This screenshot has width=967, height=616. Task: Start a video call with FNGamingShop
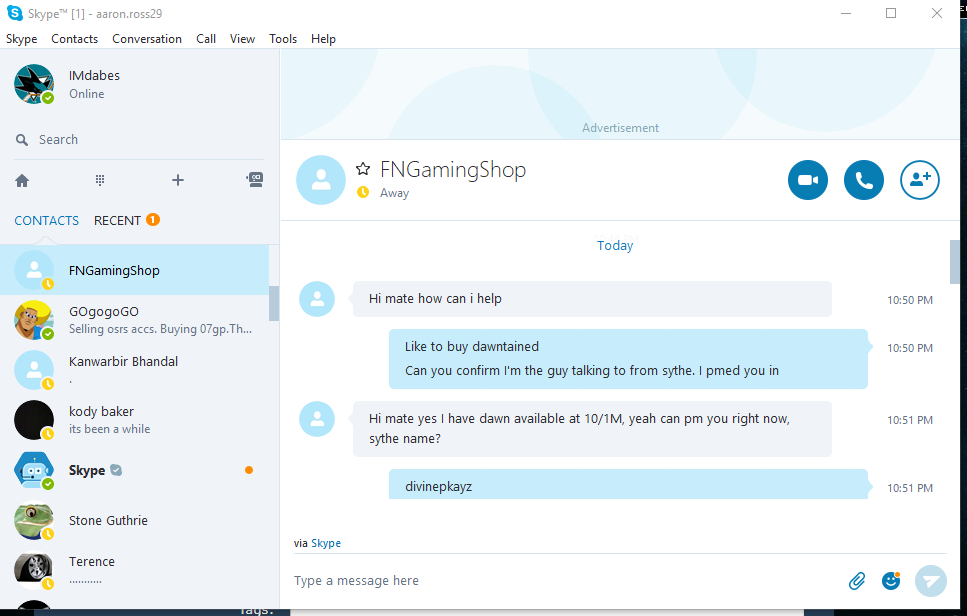[807, 180]
